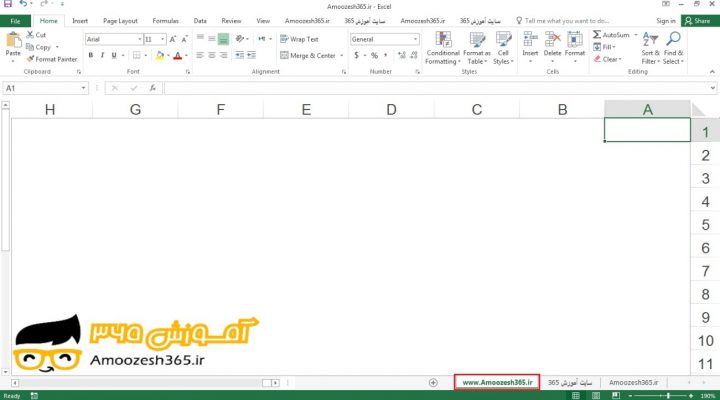Switch to the Insert tab
Screen dimensions: 720x400
coord(80,21)
